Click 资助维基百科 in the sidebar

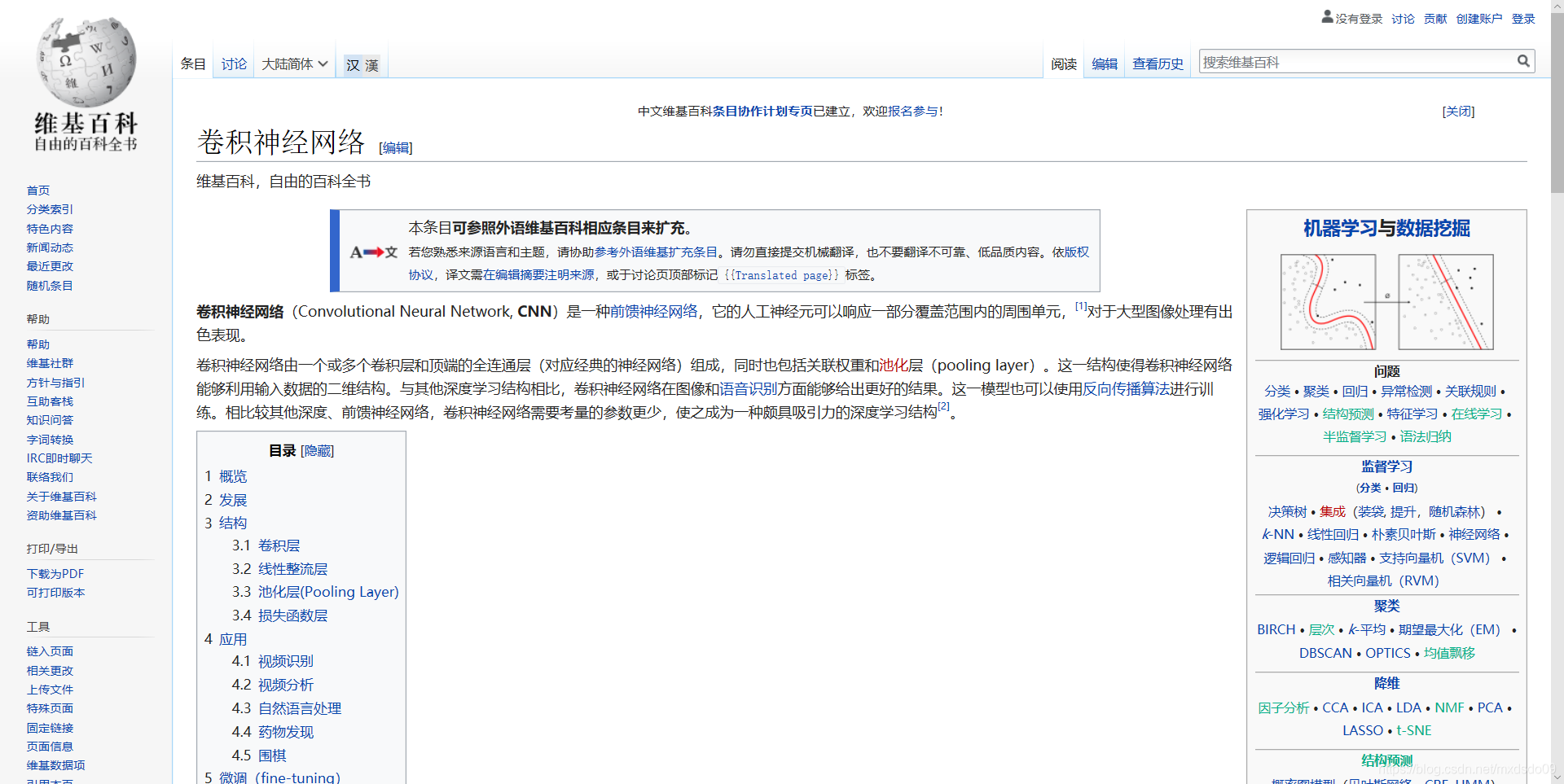[x=61, y=515]
